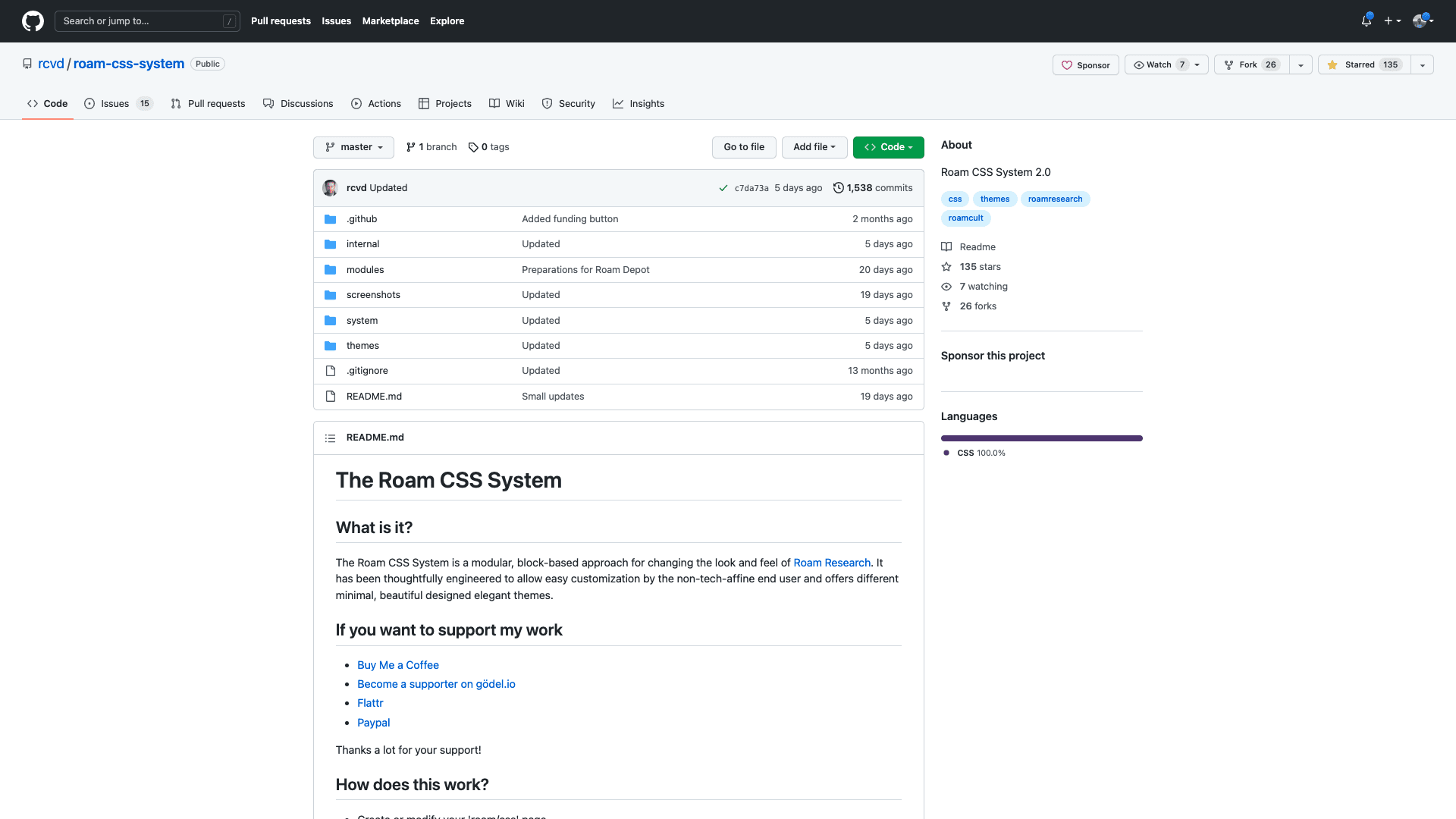
Task: Open the master branch selector
Action: point(353,147)
